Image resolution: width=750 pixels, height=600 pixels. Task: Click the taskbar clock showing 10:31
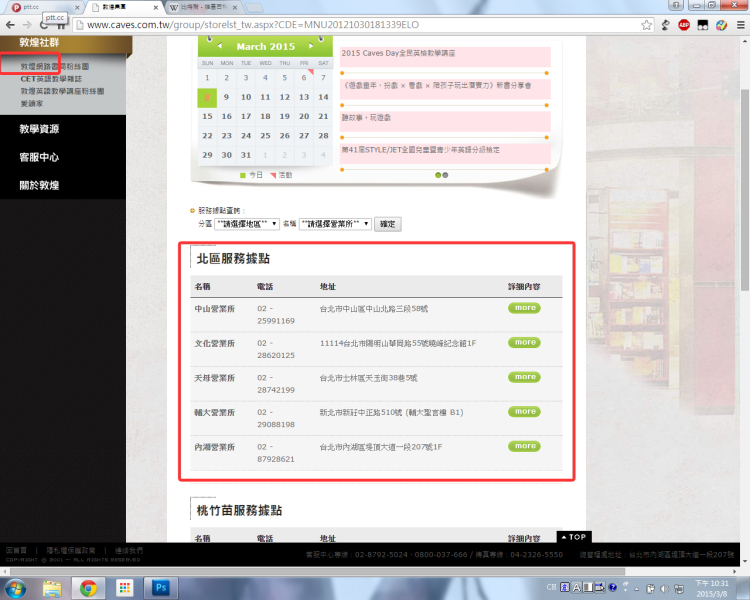[712, 589]
